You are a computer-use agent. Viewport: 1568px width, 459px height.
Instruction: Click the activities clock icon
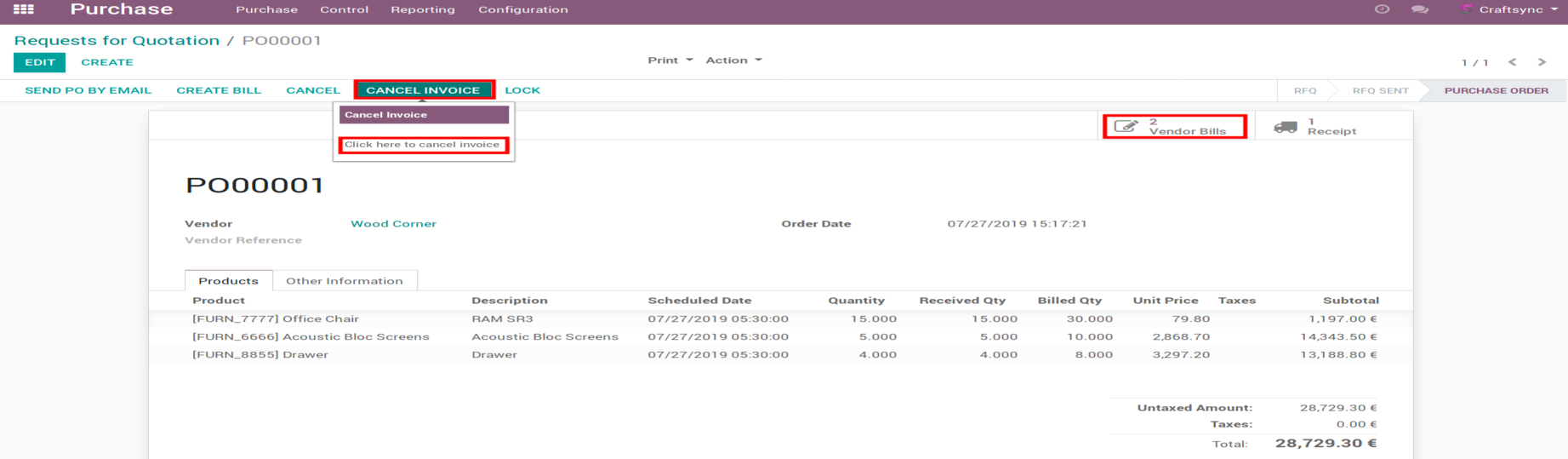1382,9
